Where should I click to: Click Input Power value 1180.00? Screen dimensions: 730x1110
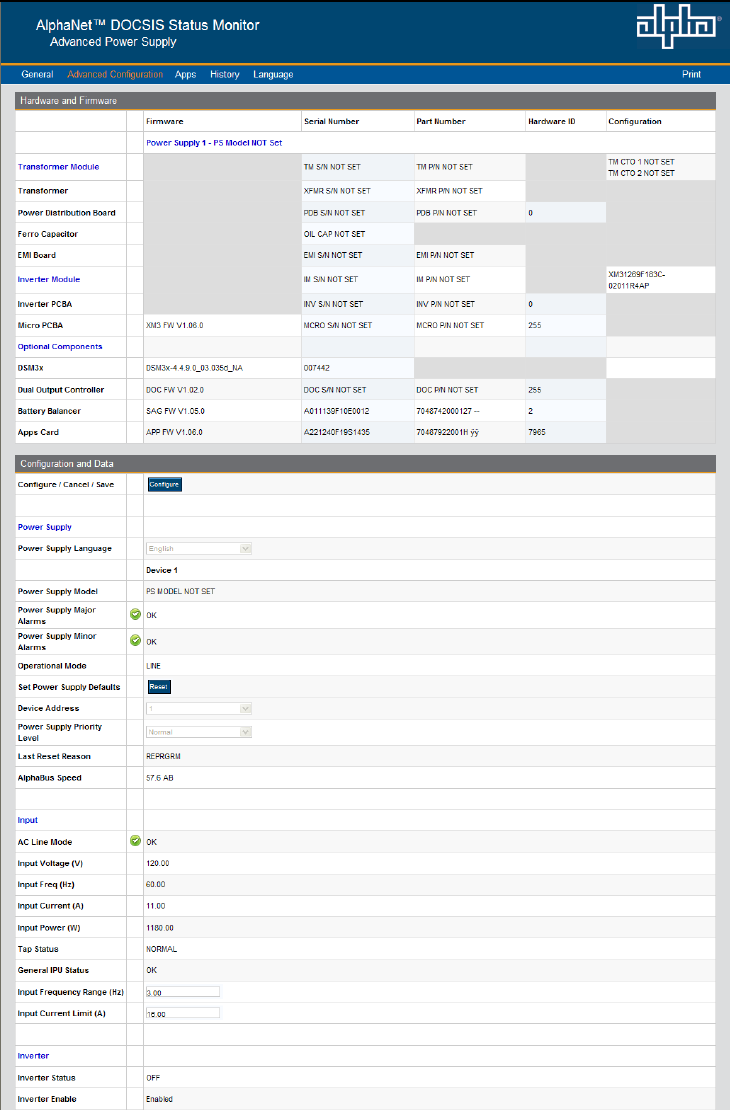pyautogui.click(x=160, y=928)
